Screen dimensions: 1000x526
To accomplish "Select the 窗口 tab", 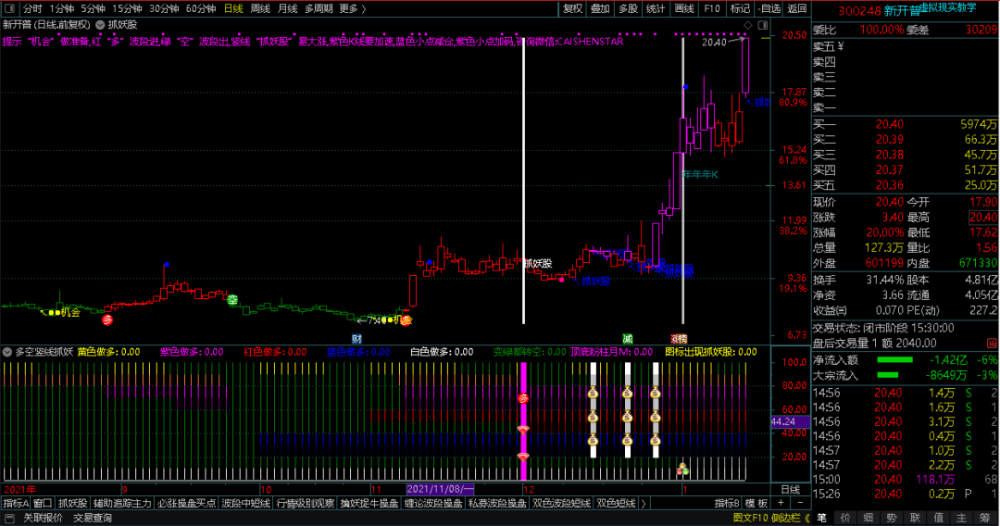I will tap(42, 503).
